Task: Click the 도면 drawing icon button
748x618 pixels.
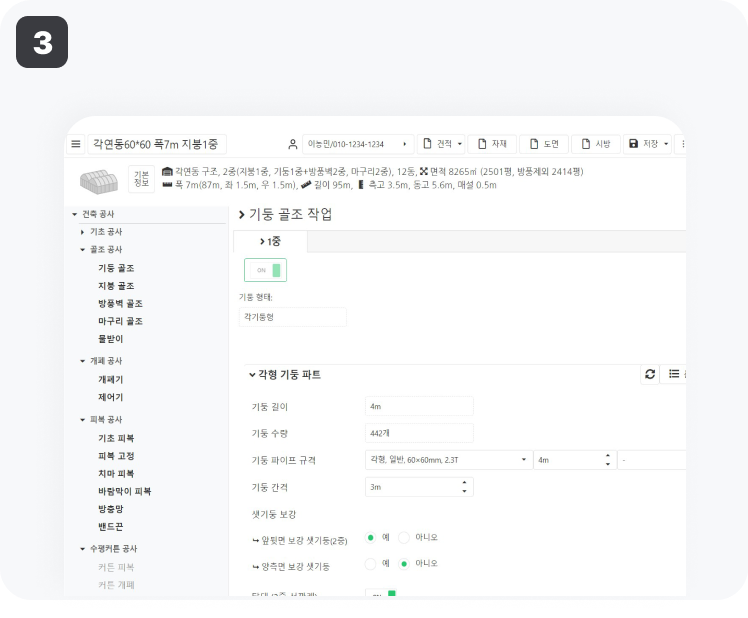Action: [x=543, y=144]
